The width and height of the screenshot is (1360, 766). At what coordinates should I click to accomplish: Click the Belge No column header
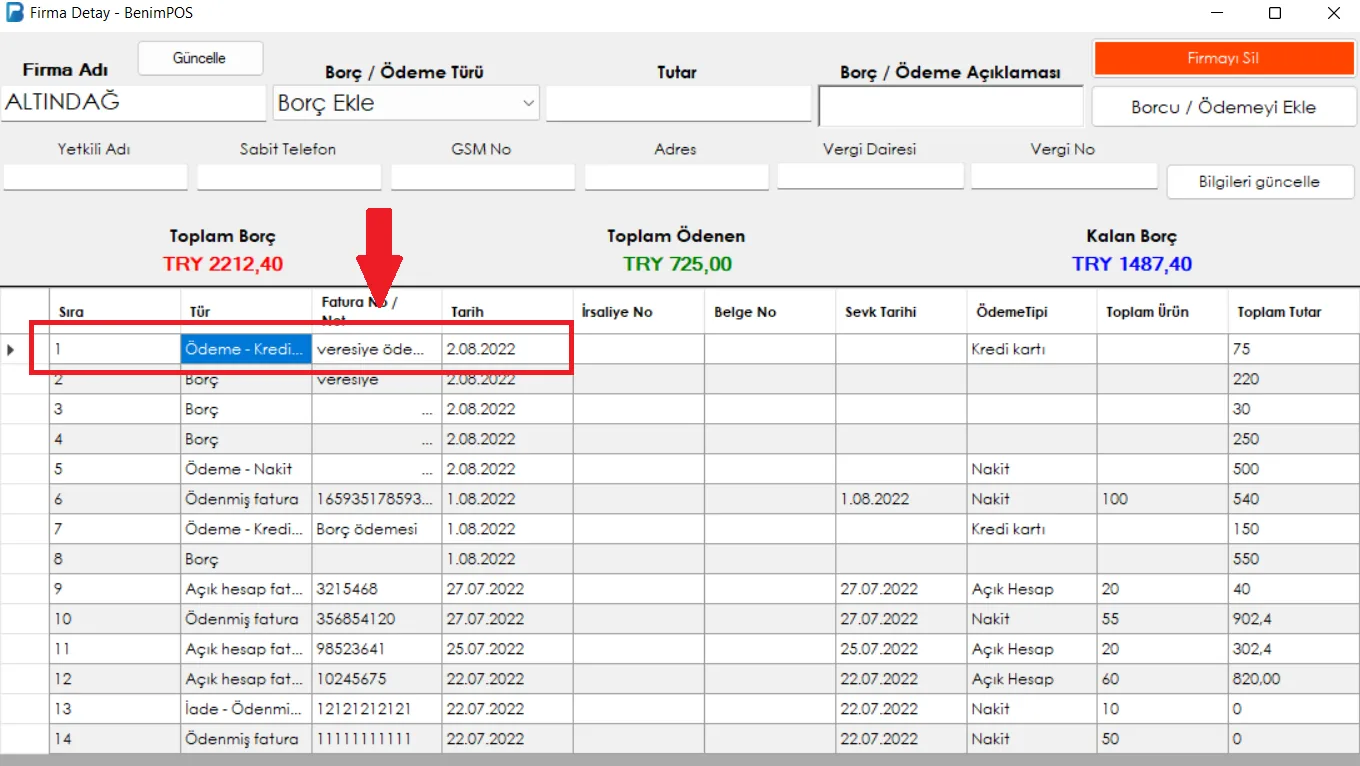coord(770,312)
